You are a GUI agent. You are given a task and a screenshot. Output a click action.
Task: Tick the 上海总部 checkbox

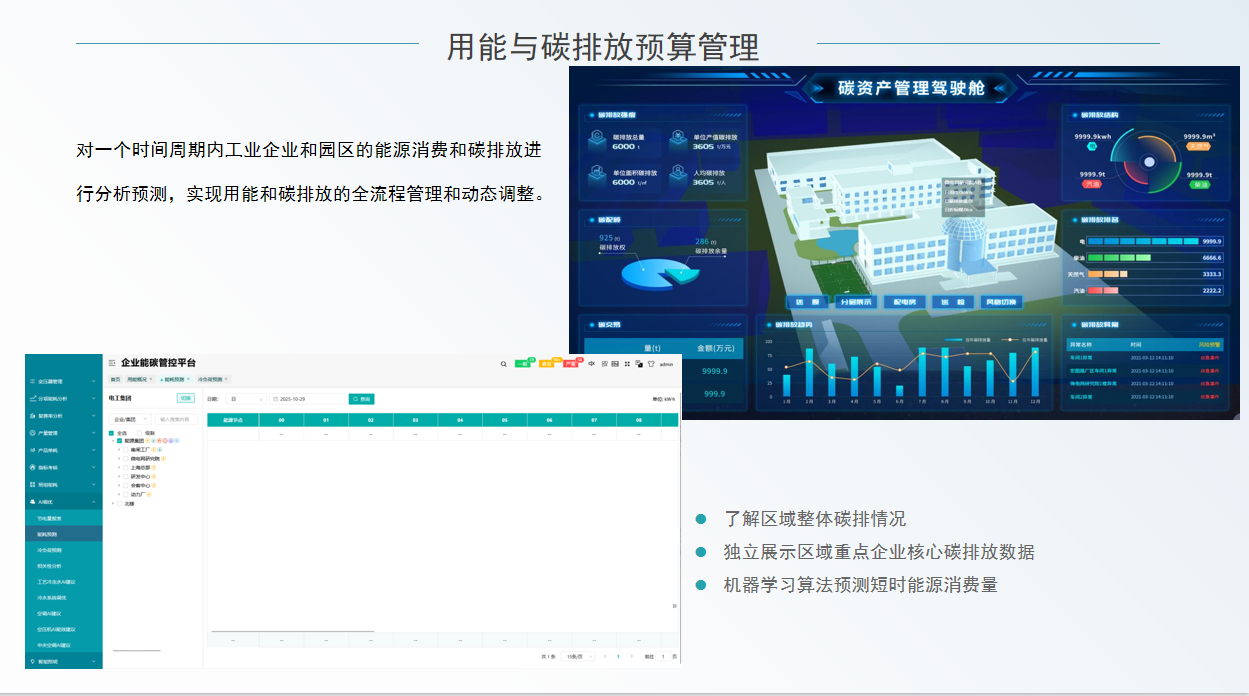[x=126, y=467]
